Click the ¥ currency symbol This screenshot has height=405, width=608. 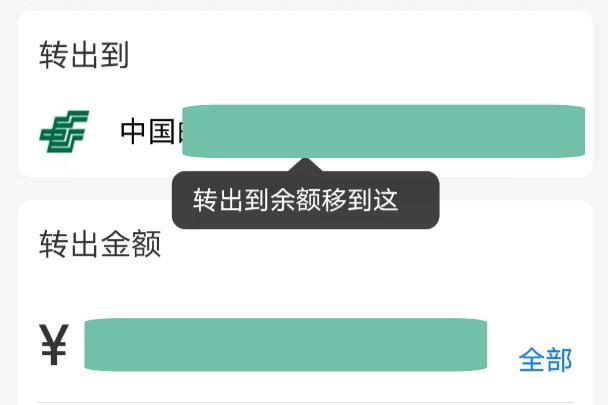(x=54, y=346)
